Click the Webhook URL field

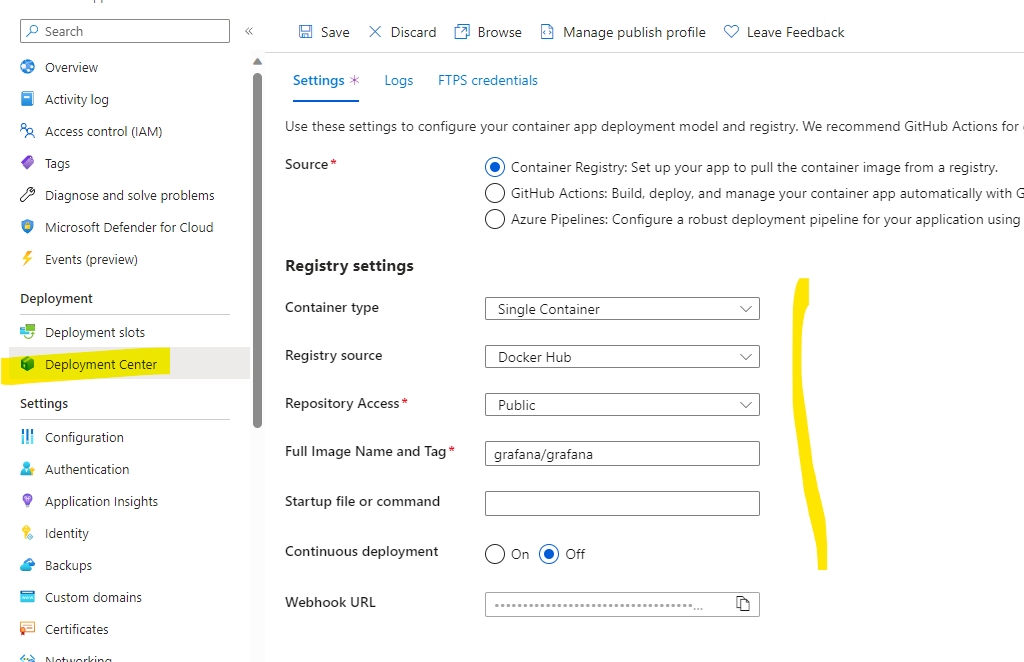(622, 604)
